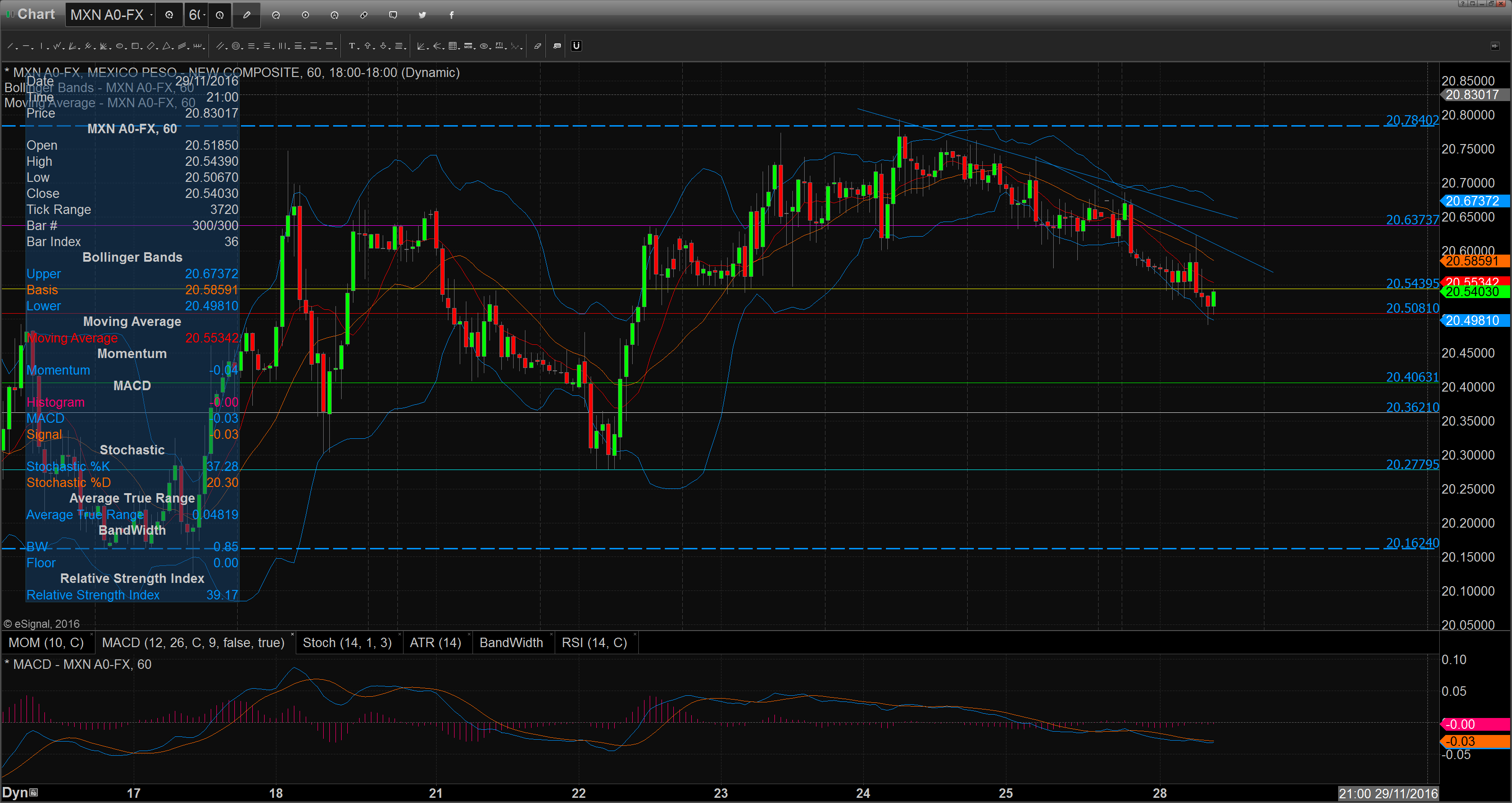Expand the Text tool dropdown arrow
Viewport: 1512px width, 803px height.
(359, 49)
